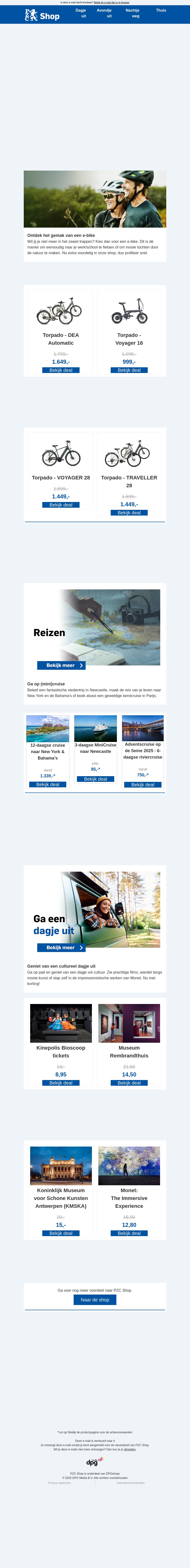Open the Dagje uit menu item

pyautogui.click(x=81, y=13)
